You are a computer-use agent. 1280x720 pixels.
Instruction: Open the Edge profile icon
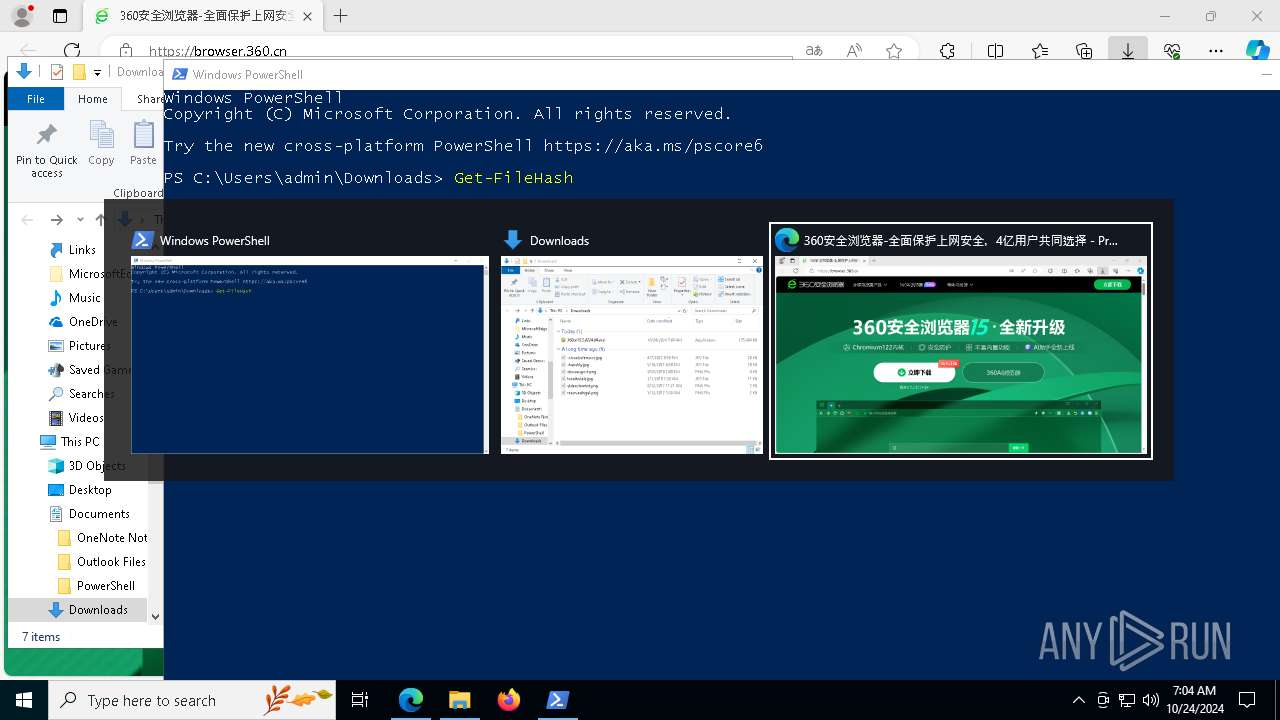(x=21, y=16)
